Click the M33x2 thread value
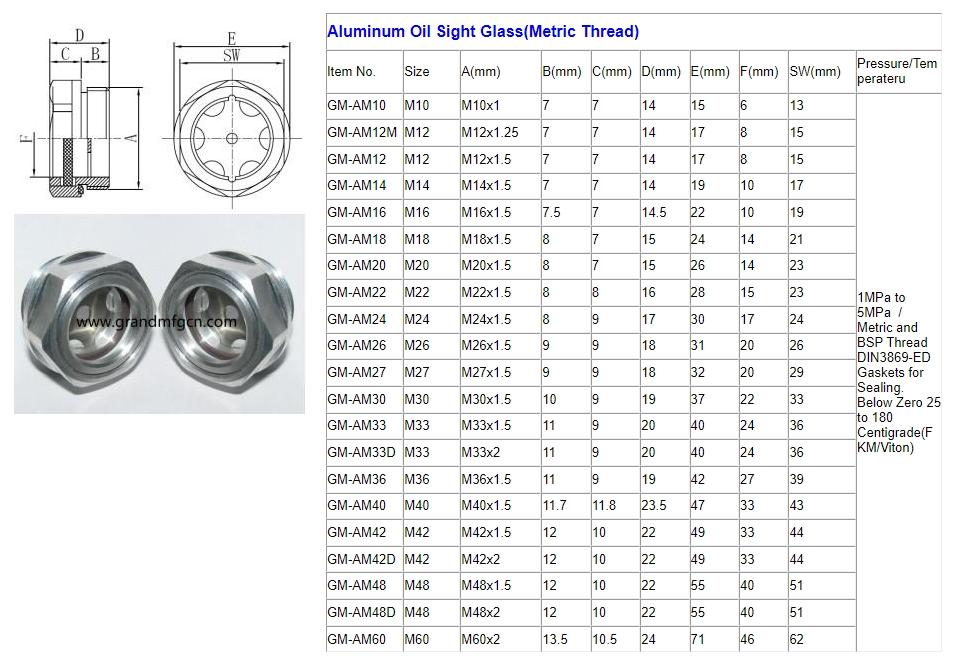The height and width of the screenshot is (664, 957). pos(479,453)
